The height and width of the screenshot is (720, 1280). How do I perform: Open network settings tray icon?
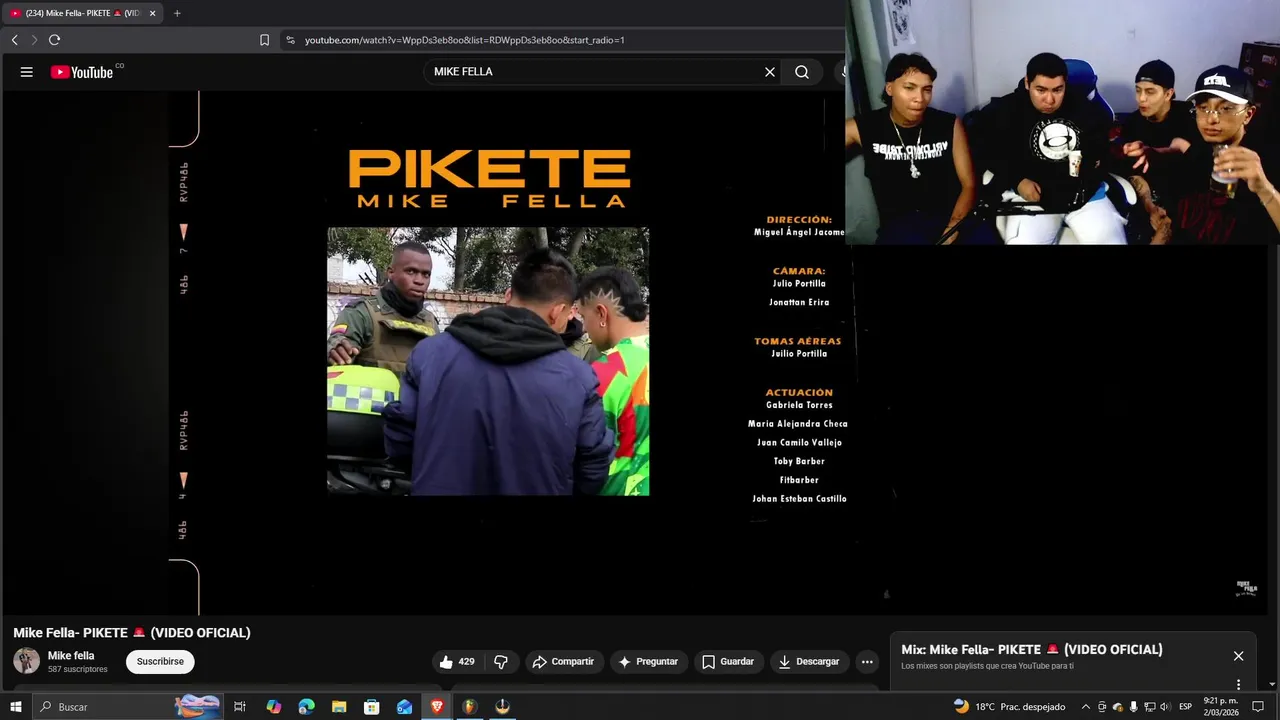1150,707
